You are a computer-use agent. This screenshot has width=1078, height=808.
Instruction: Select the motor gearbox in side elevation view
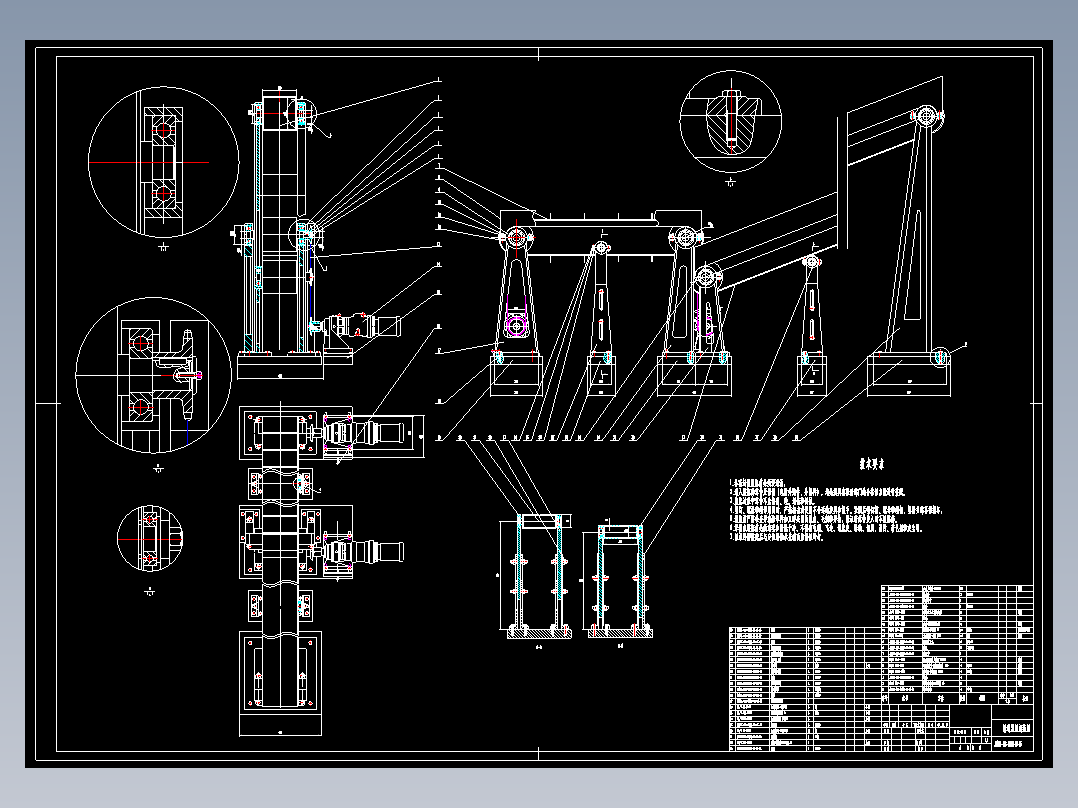[x=363, y=326]
